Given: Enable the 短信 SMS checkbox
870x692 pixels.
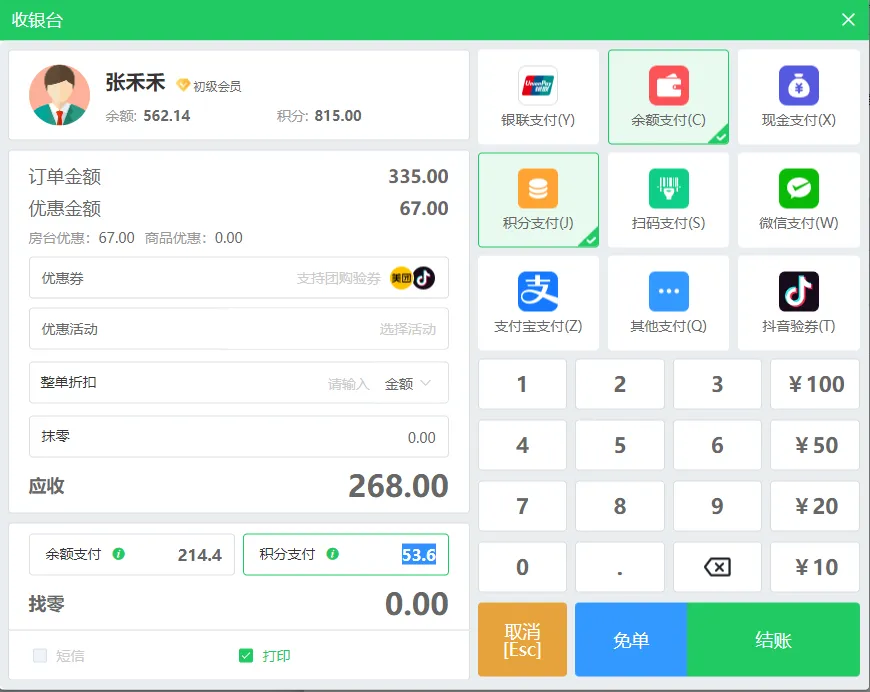Looking at the screenshot, I should 38,655.
